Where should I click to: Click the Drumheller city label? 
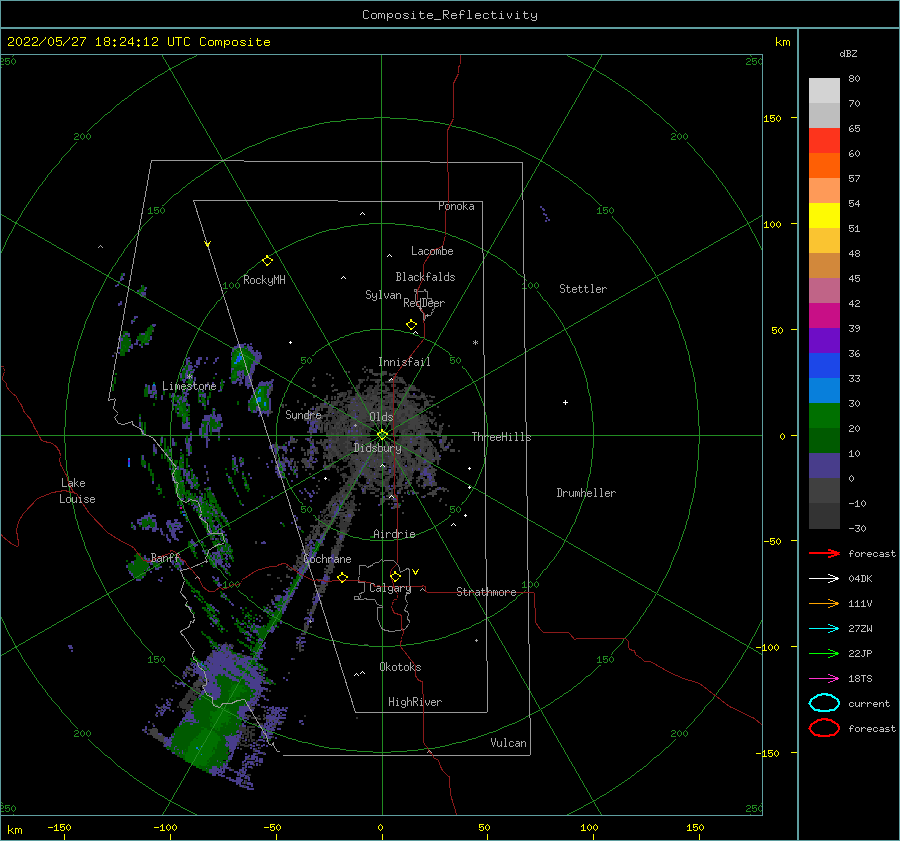tap(586, 493)
